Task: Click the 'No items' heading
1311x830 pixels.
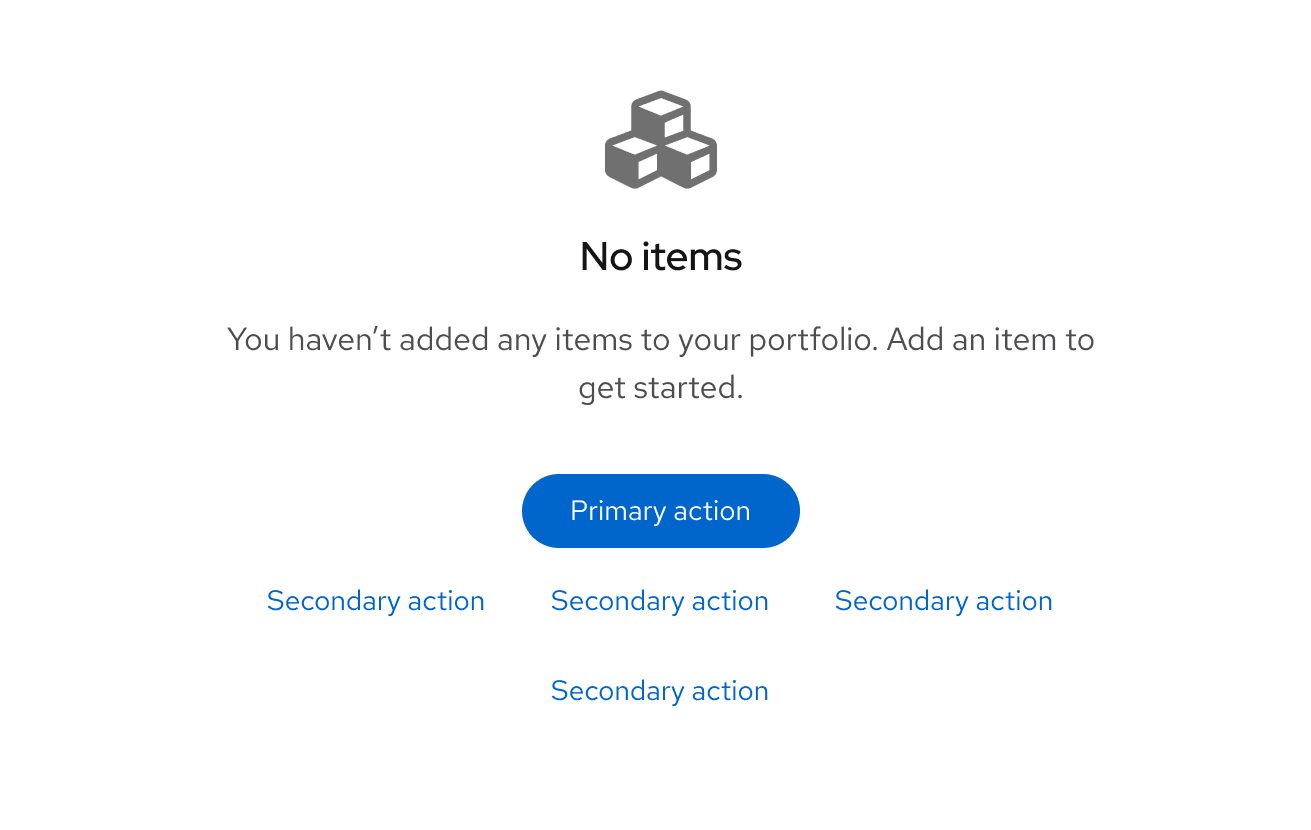Action: 660,257
